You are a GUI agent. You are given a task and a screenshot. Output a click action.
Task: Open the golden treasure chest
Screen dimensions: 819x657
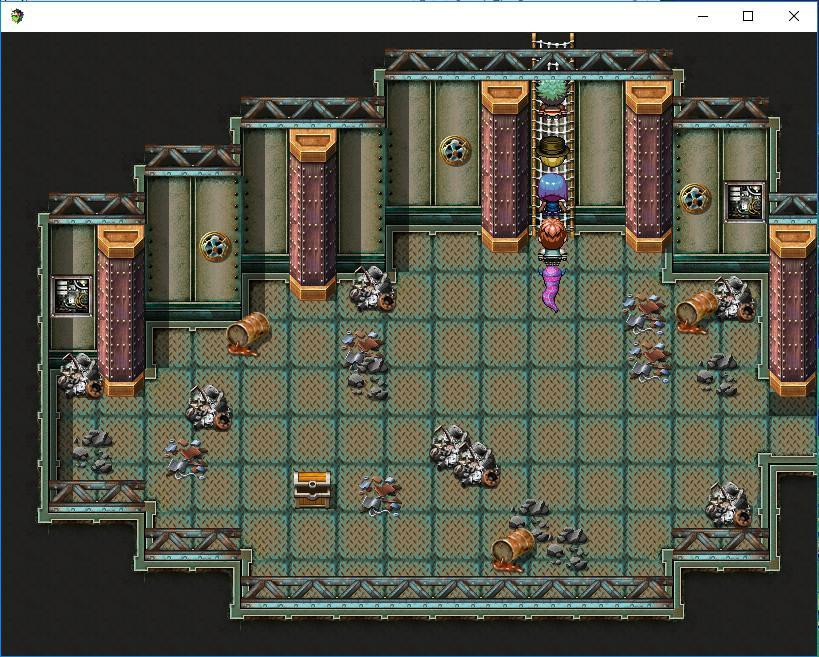312,489
